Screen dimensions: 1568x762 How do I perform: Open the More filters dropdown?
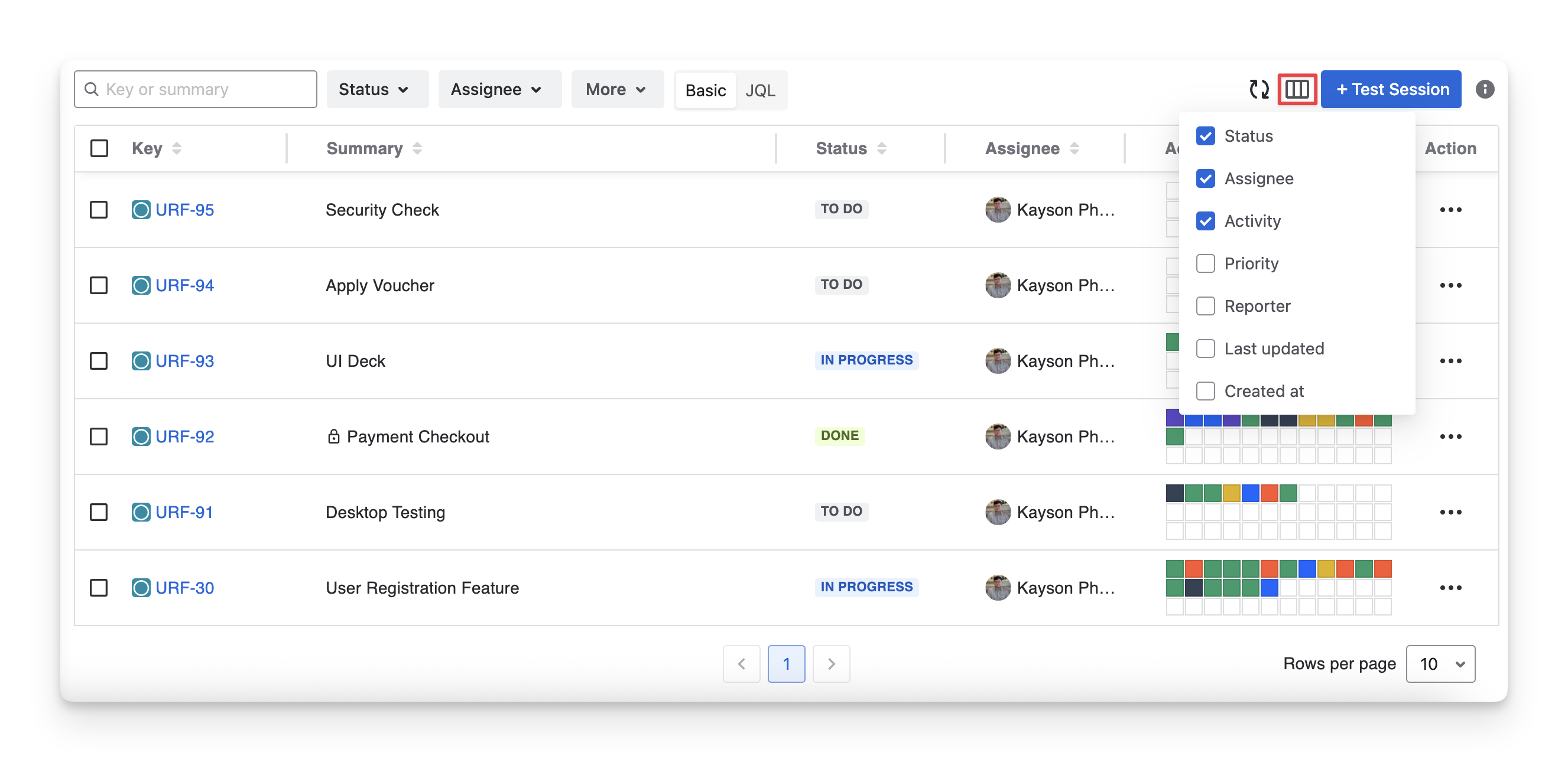[x=616, y=89]
